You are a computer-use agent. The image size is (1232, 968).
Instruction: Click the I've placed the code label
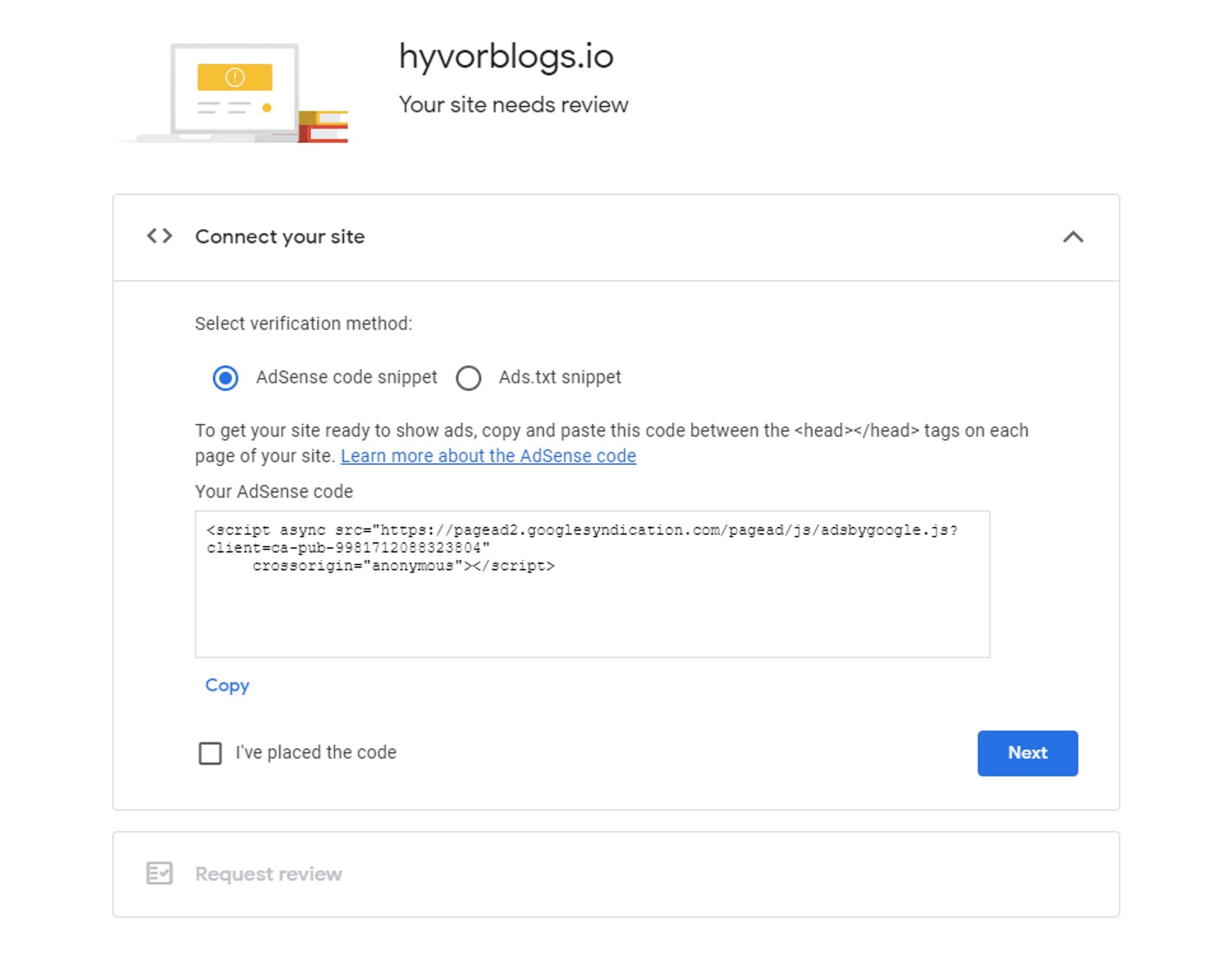316,752
